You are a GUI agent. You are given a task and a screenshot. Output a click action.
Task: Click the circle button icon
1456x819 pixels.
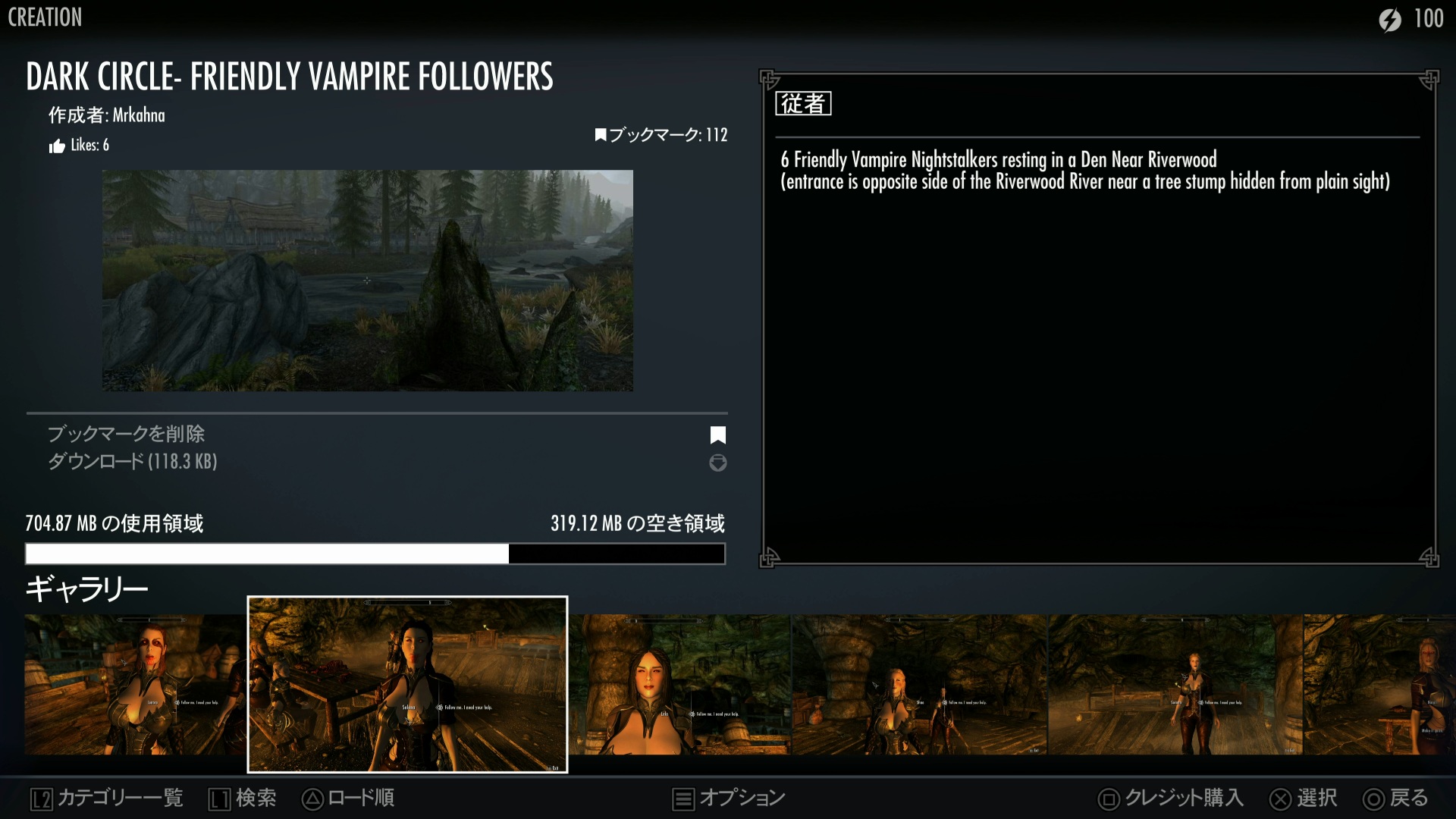click(x=1373, y=799)
